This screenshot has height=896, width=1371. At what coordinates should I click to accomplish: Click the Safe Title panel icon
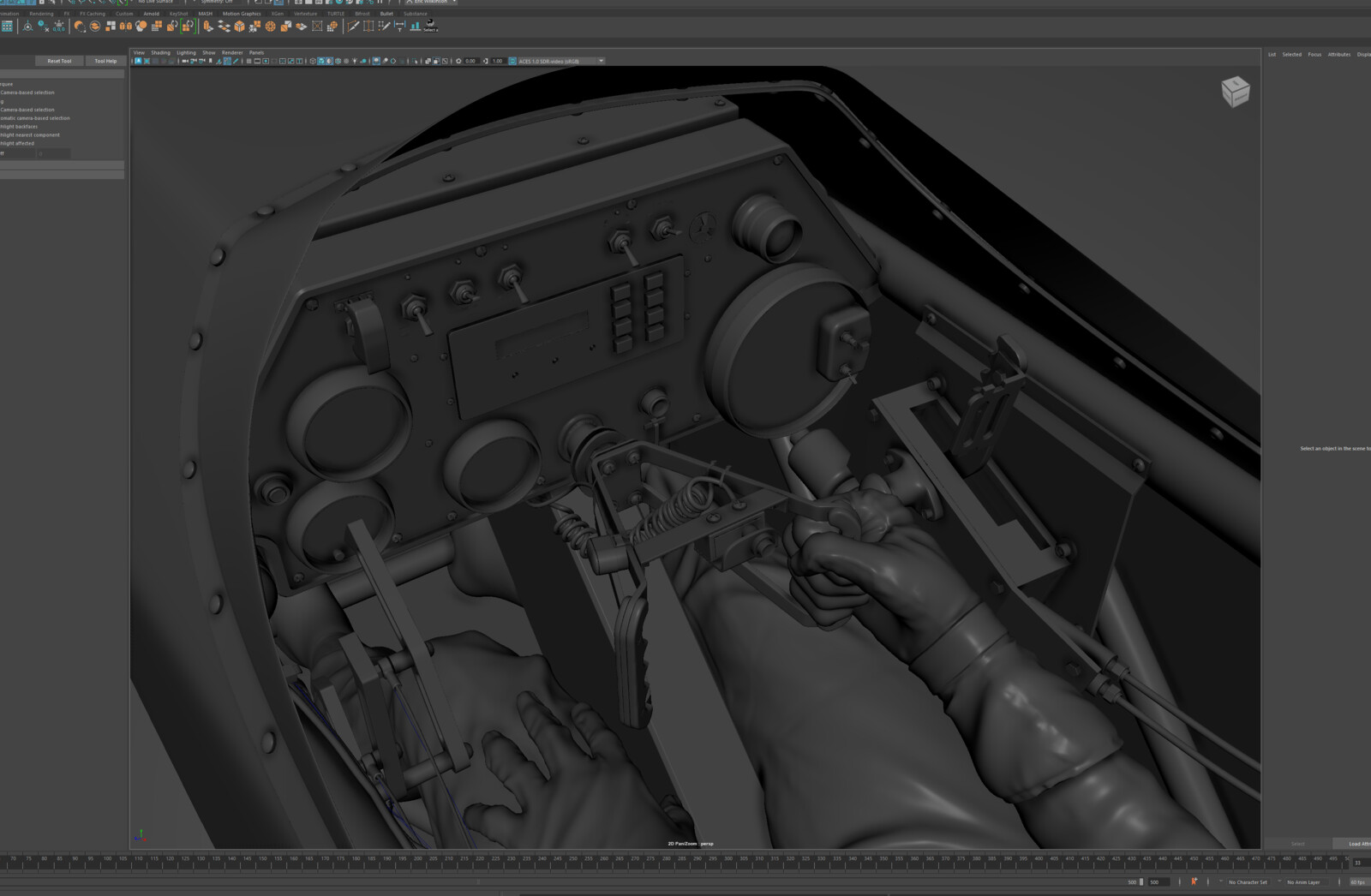point(299,61)
